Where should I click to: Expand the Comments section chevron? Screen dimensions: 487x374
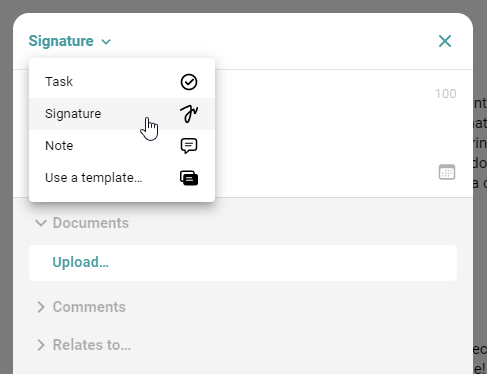41,307
